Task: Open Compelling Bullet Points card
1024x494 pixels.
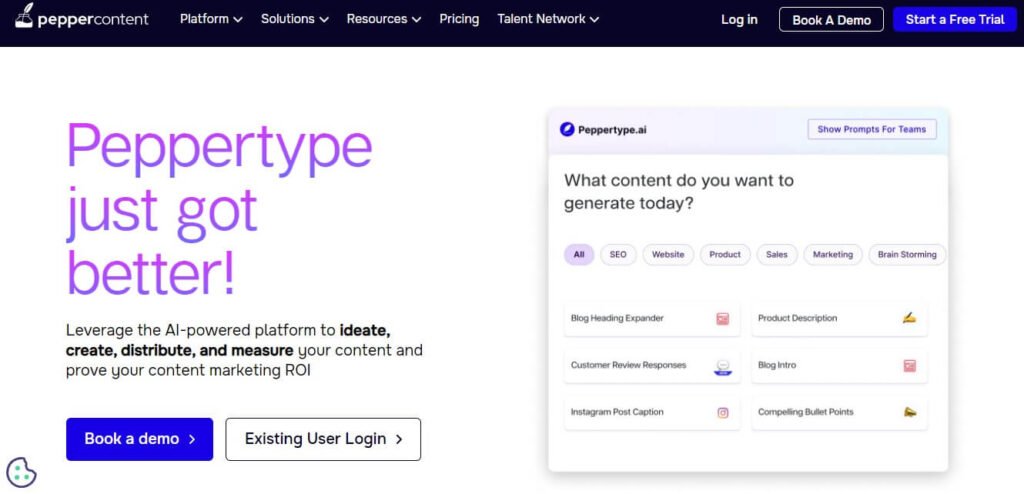Action: pos(839,412)
